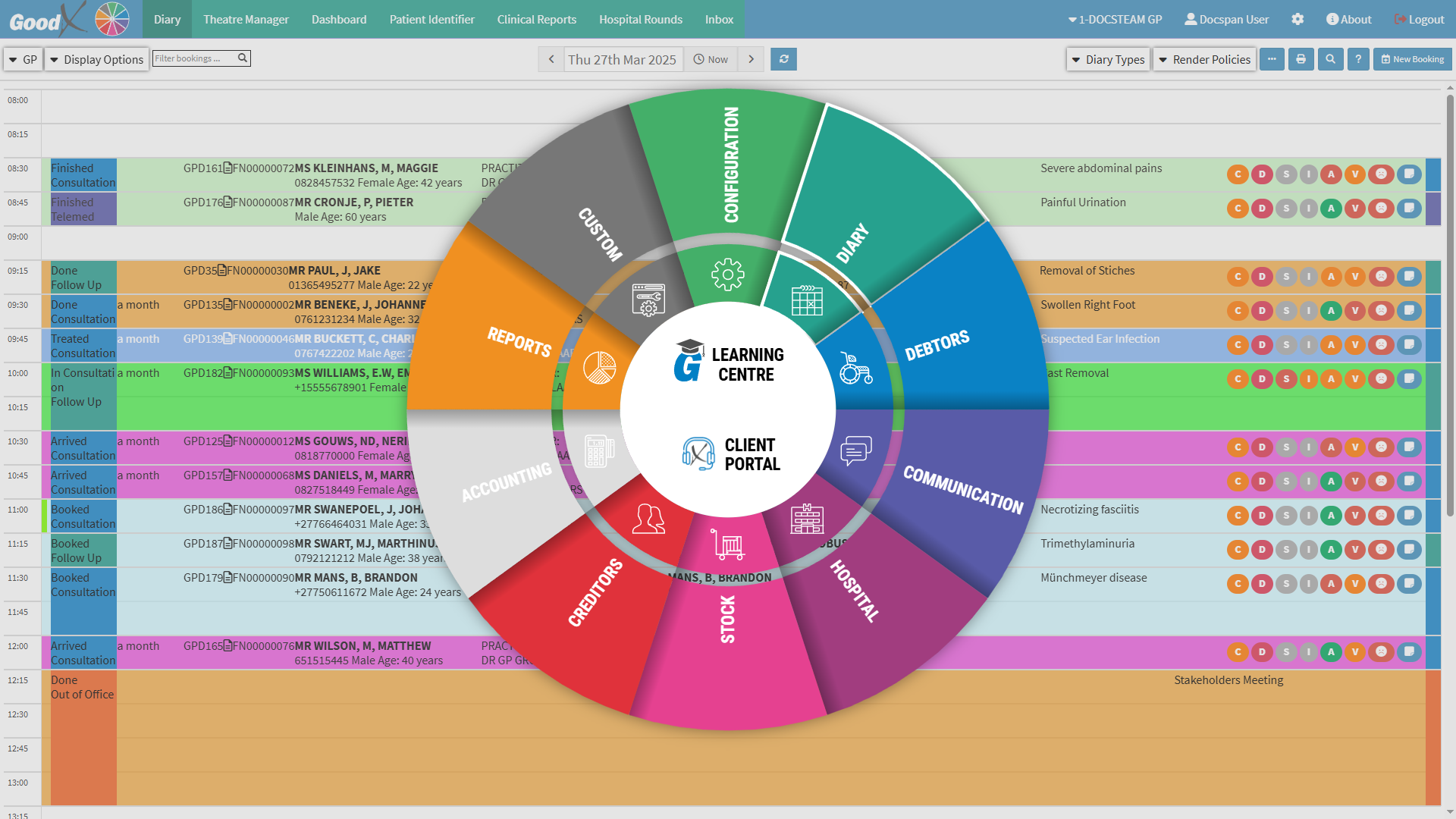Open the Stock trolley icon in wheel

coord(727,544)
